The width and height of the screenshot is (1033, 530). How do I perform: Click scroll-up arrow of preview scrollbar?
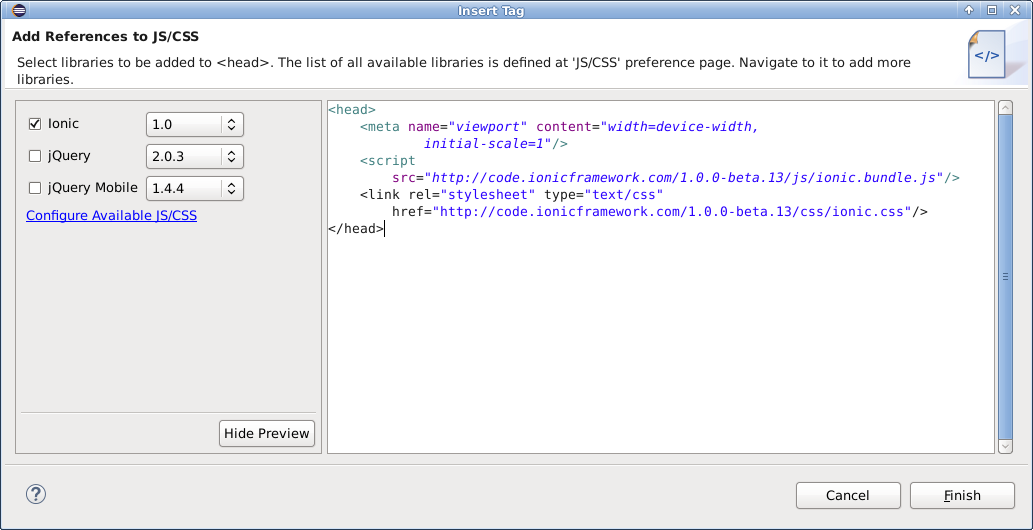1005,107
